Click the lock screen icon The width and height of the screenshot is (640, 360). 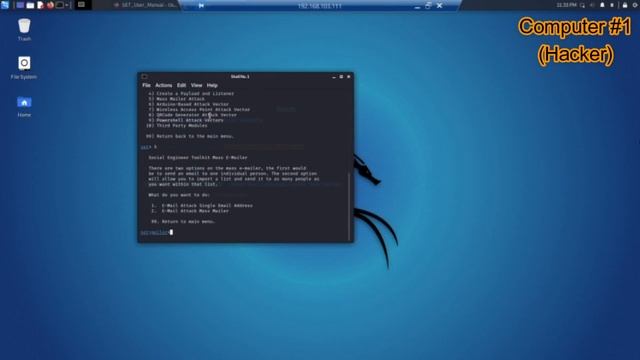click(625, 5)
